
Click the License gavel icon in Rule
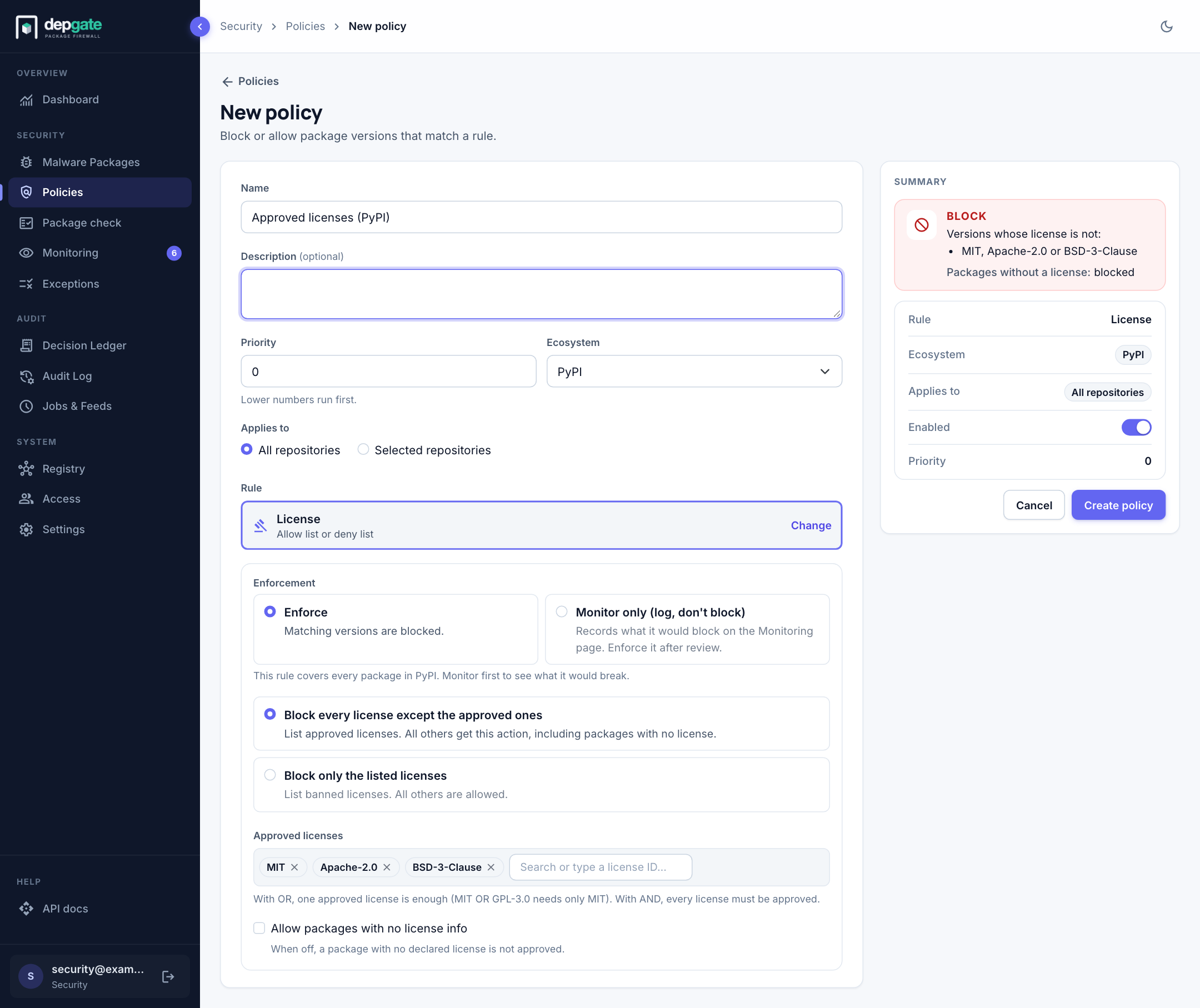click(260, 525)
